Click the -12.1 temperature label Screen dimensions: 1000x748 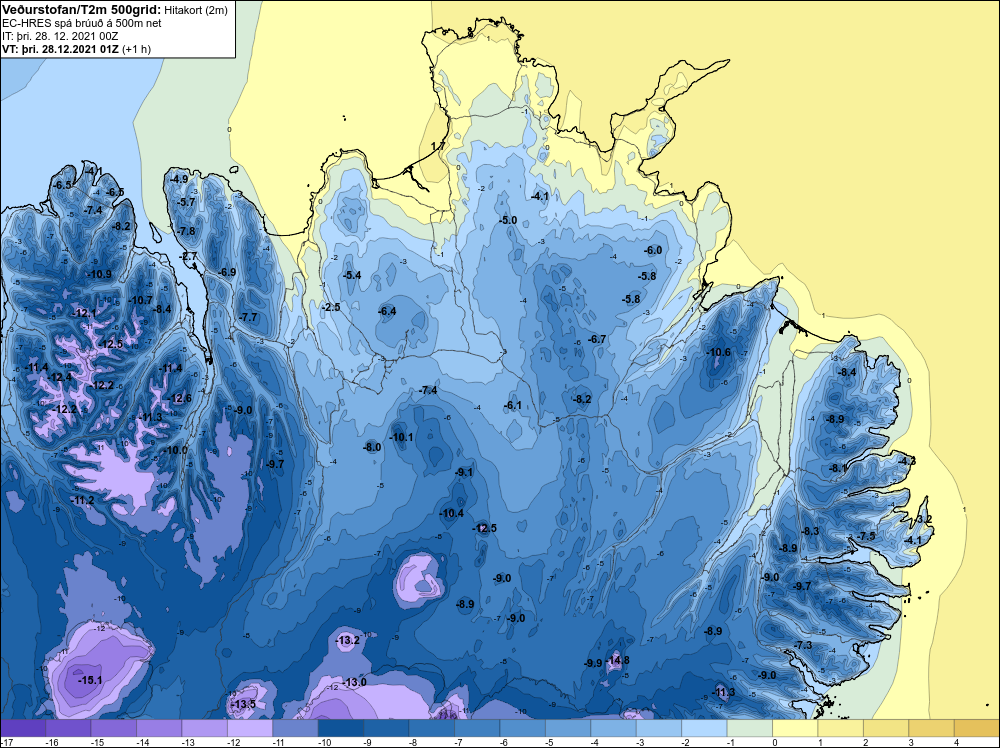(85, 313)
